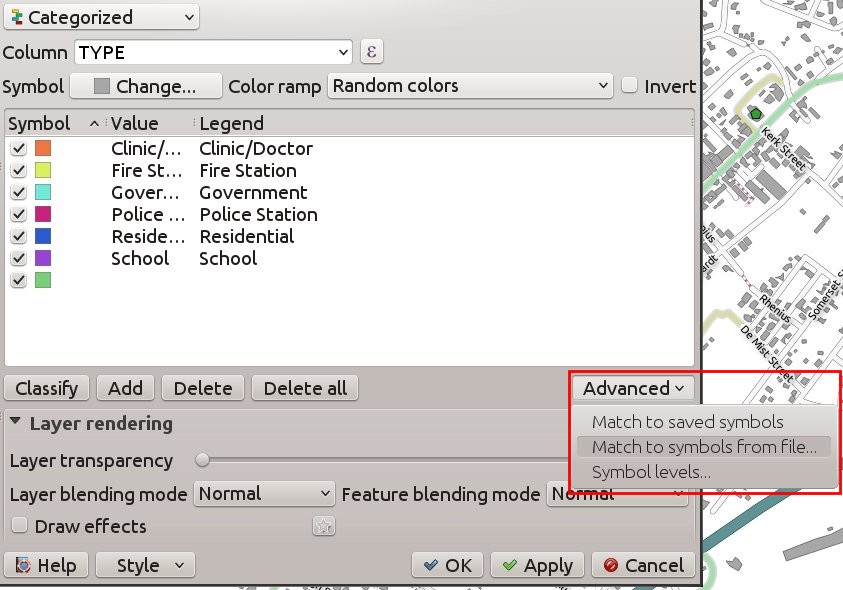Uncheck the Residential category checkbox
This screenshot has width=843, height=590.
[18, 236]
